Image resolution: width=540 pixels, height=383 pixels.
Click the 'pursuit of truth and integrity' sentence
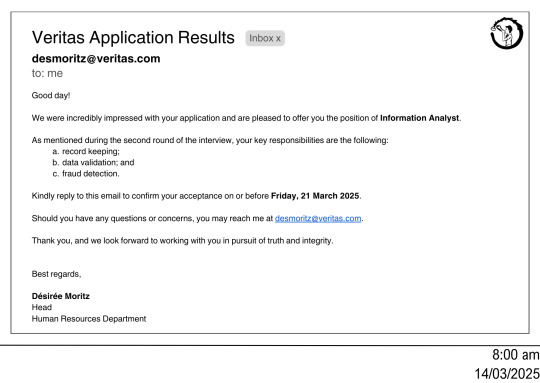183,240
